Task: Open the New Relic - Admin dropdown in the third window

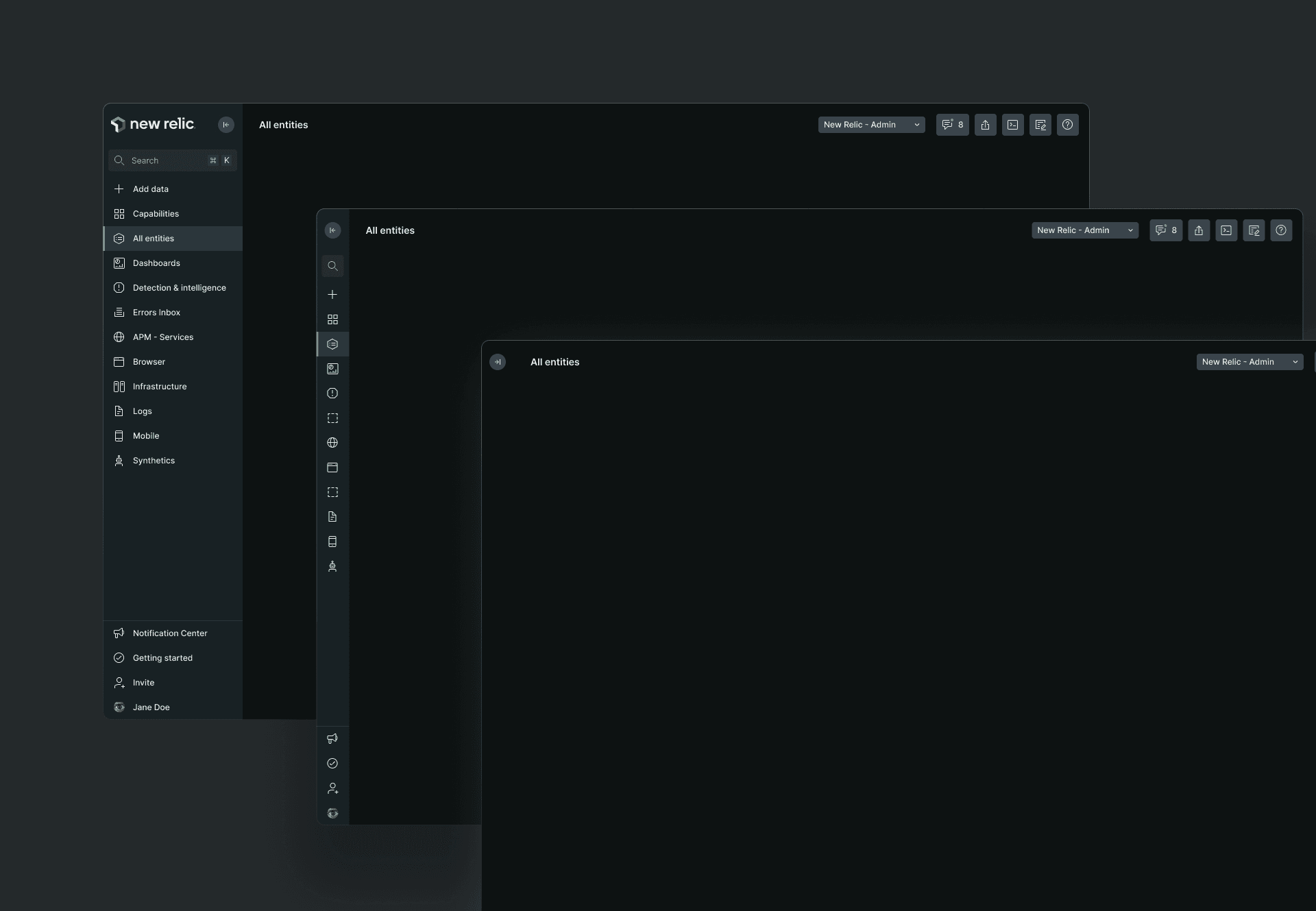Action: tap(1249, 362)
